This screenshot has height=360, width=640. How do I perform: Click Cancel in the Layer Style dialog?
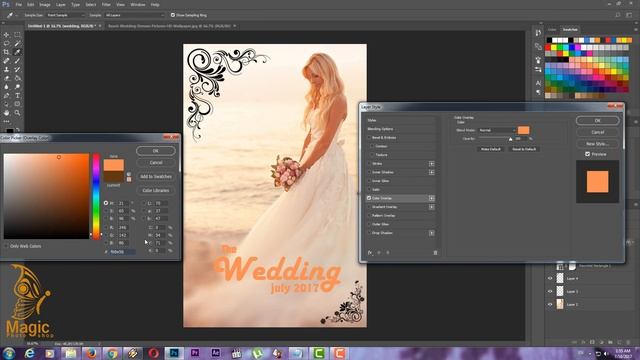pos(598,132)
